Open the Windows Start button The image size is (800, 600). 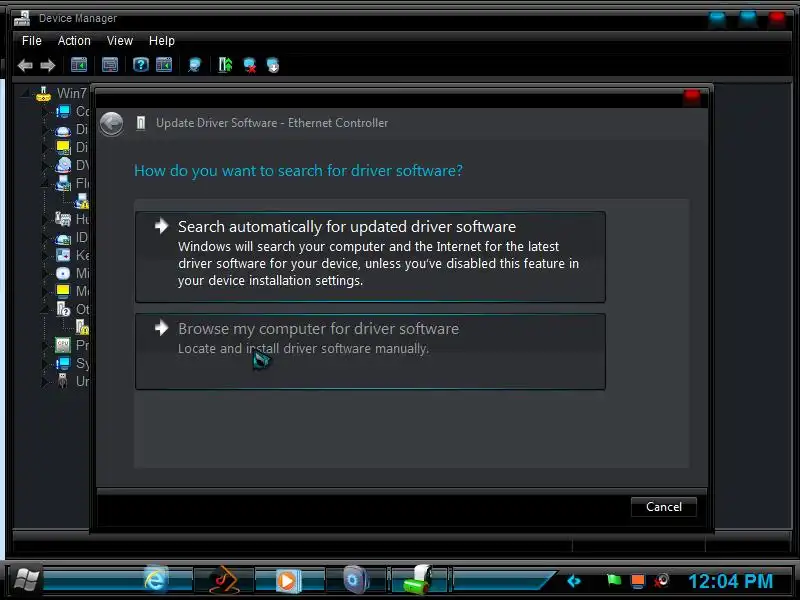pyautogui.click(x=27, y=581)
